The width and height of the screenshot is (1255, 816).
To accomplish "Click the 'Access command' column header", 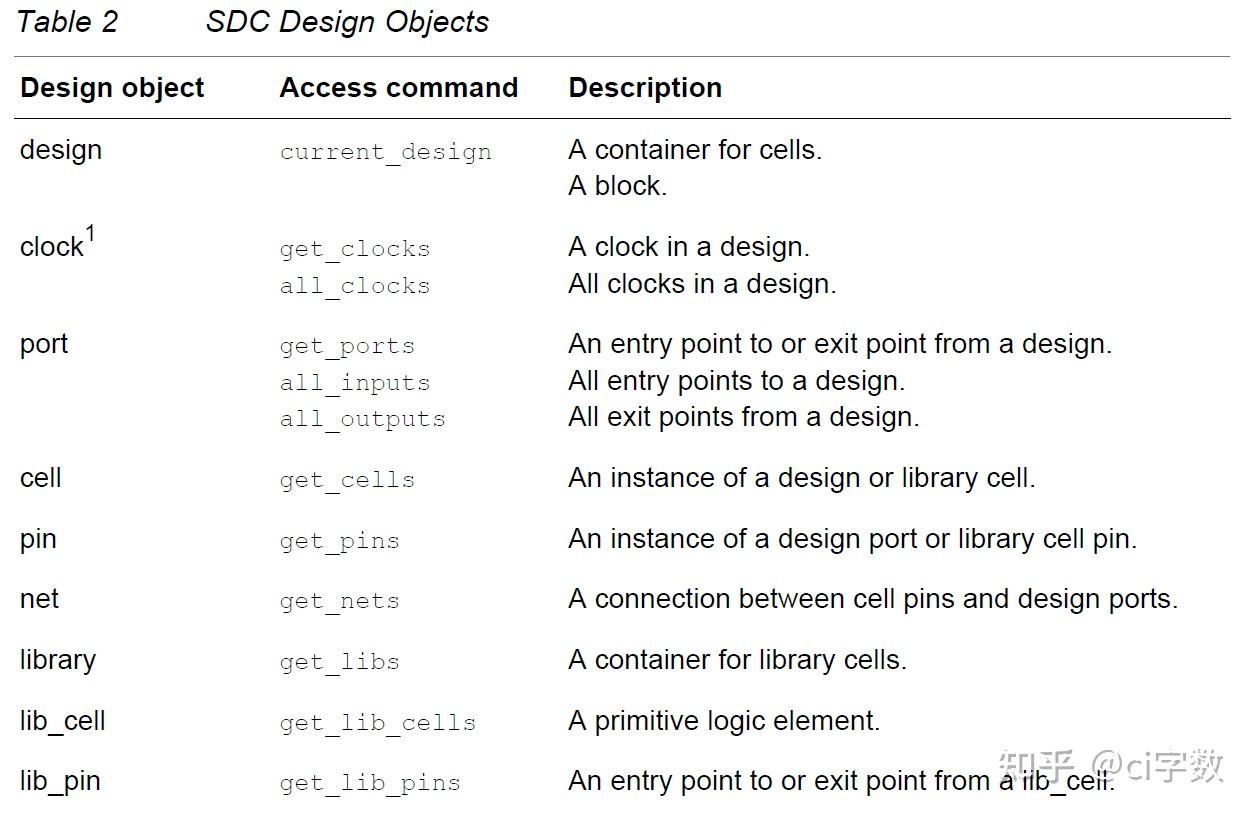I will pyautogui.click(x=399, y=88).
